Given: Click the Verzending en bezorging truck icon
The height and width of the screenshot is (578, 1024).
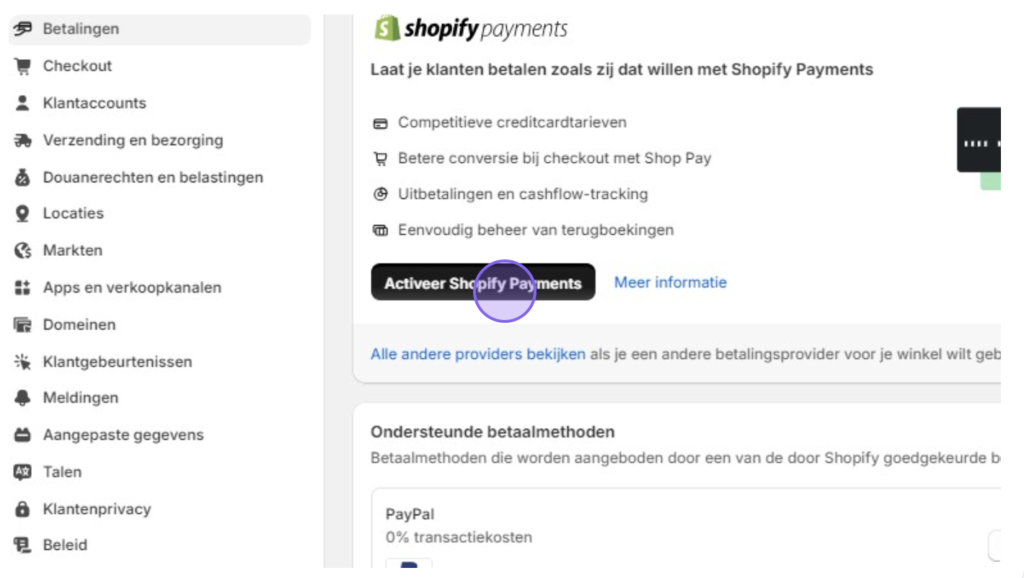Looking at the screenshot, I should 23,140.
